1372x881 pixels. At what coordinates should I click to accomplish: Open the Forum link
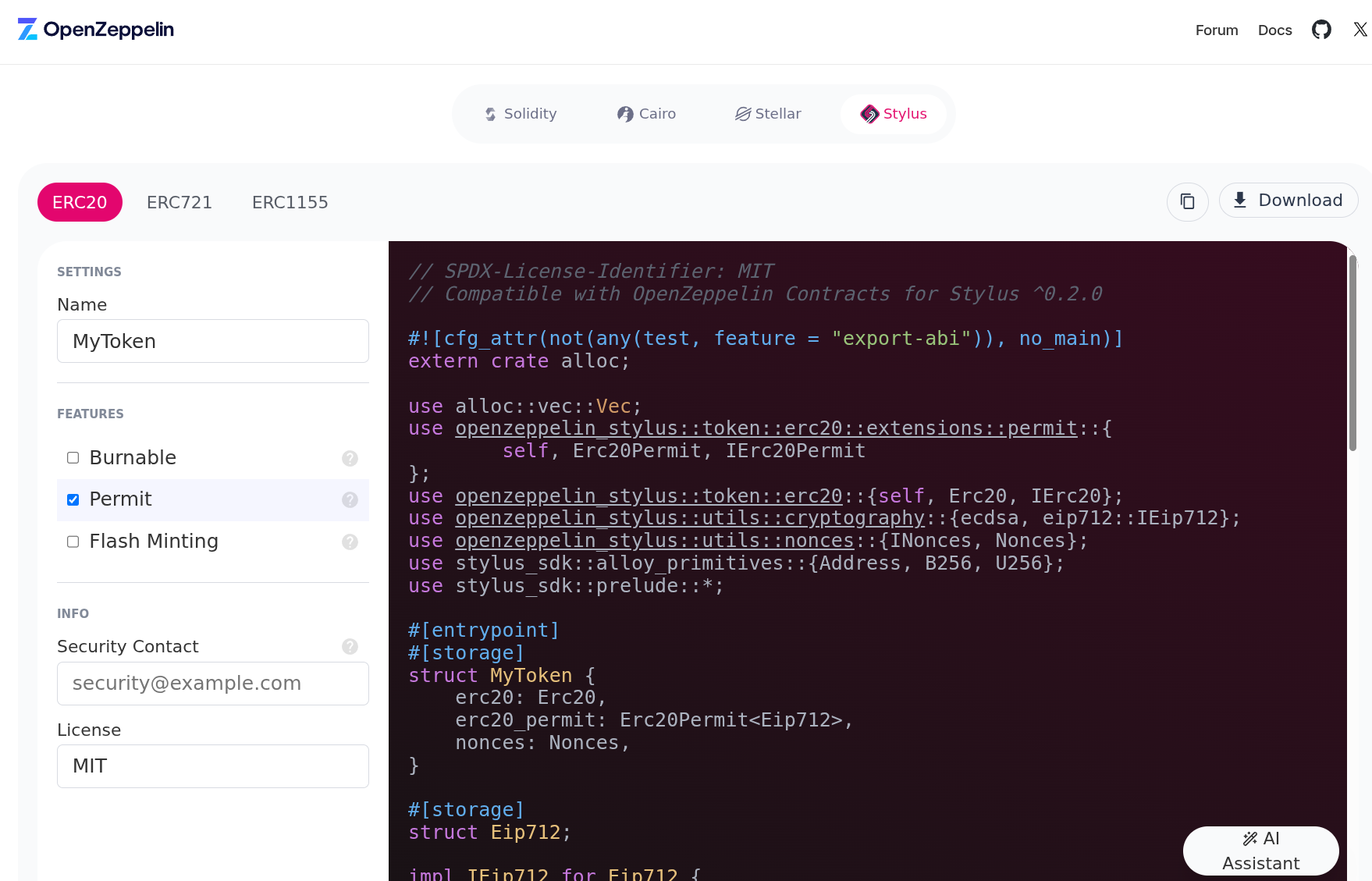tap(1217, 30)
